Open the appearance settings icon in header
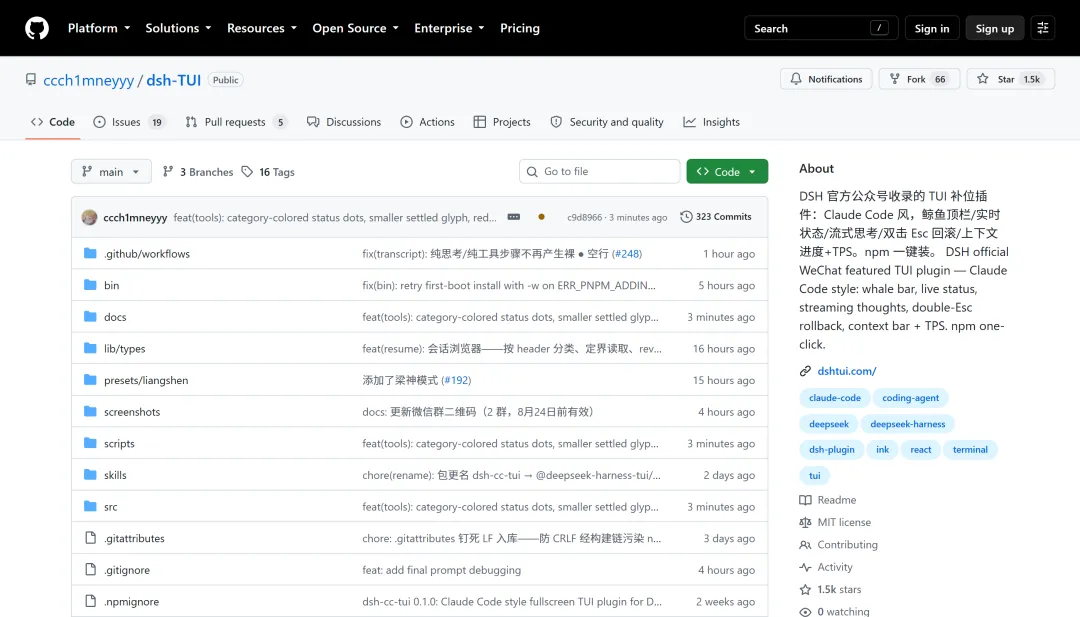The height and width of the screenshot is (617, 1080). tap(1043, 28)
